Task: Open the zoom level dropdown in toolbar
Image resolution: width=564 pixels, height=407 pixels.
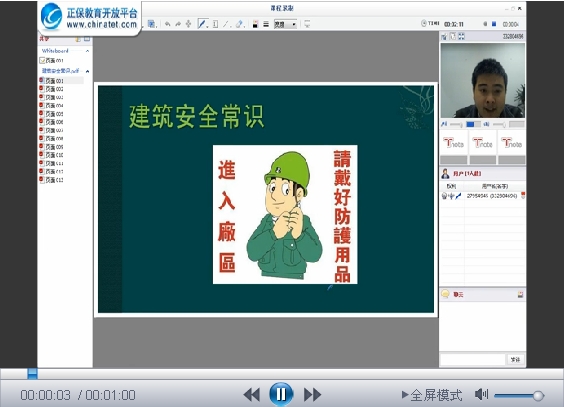Action: [285, 24]
